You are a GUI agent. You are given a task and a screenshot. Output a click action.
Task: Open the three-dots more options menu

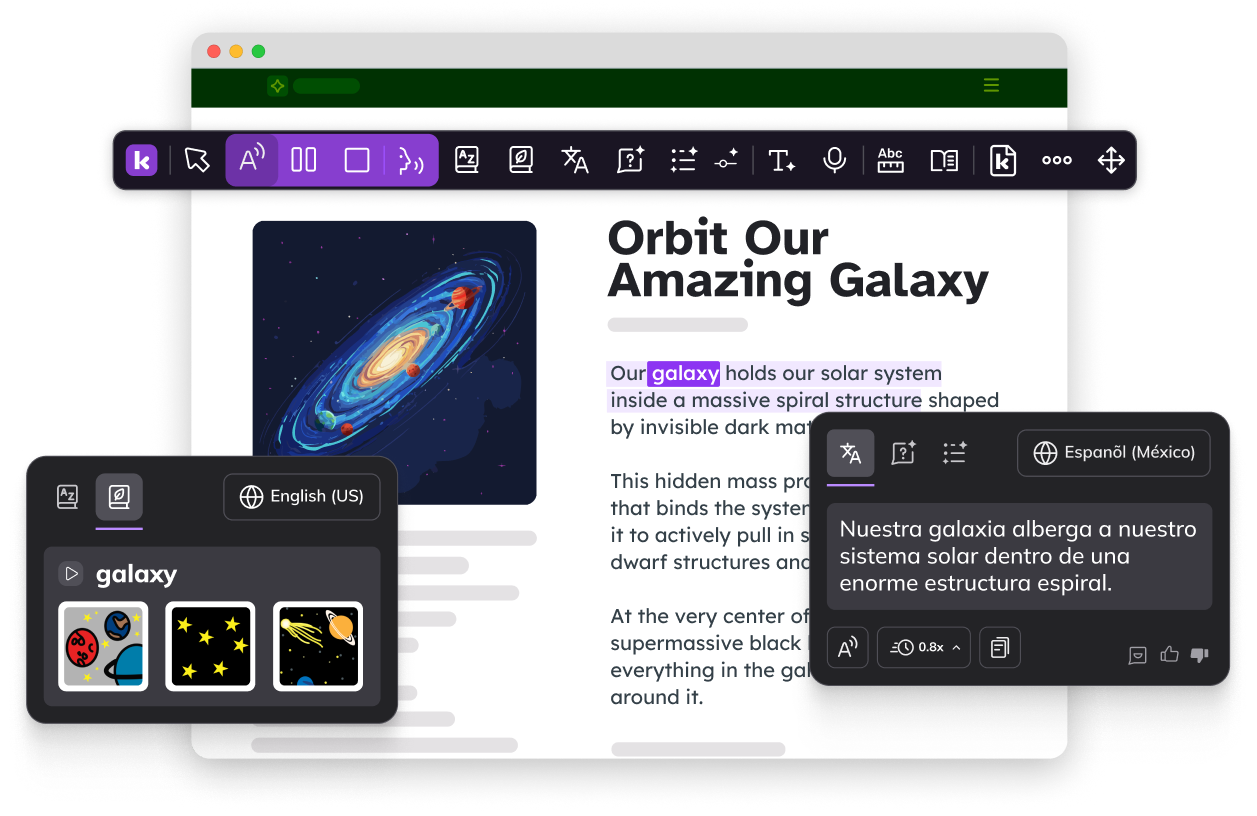[x=1057, y=160]
